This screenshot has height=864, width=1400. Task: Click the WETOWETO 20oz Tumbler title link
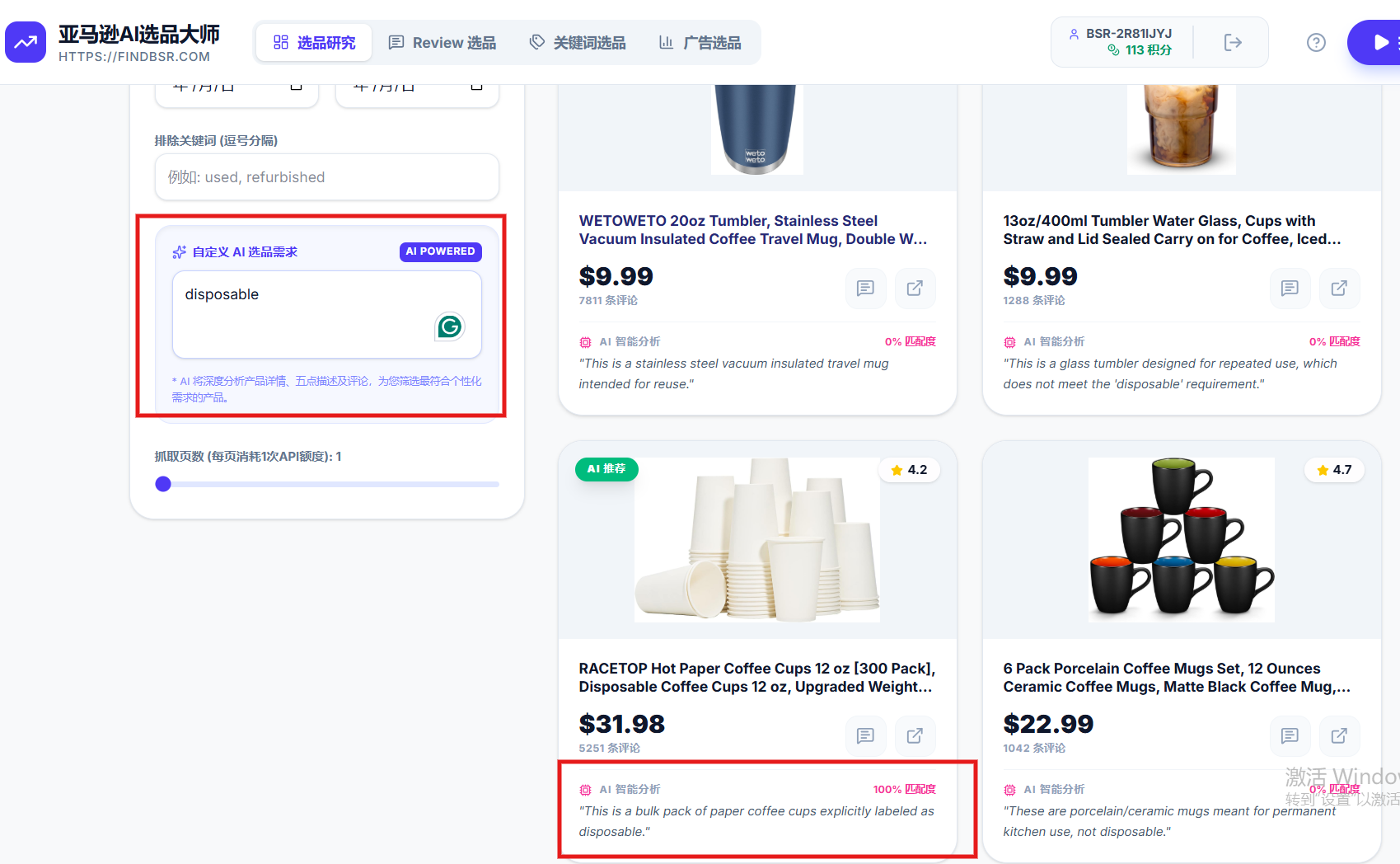pyautogui.click(x=752, y=230)
